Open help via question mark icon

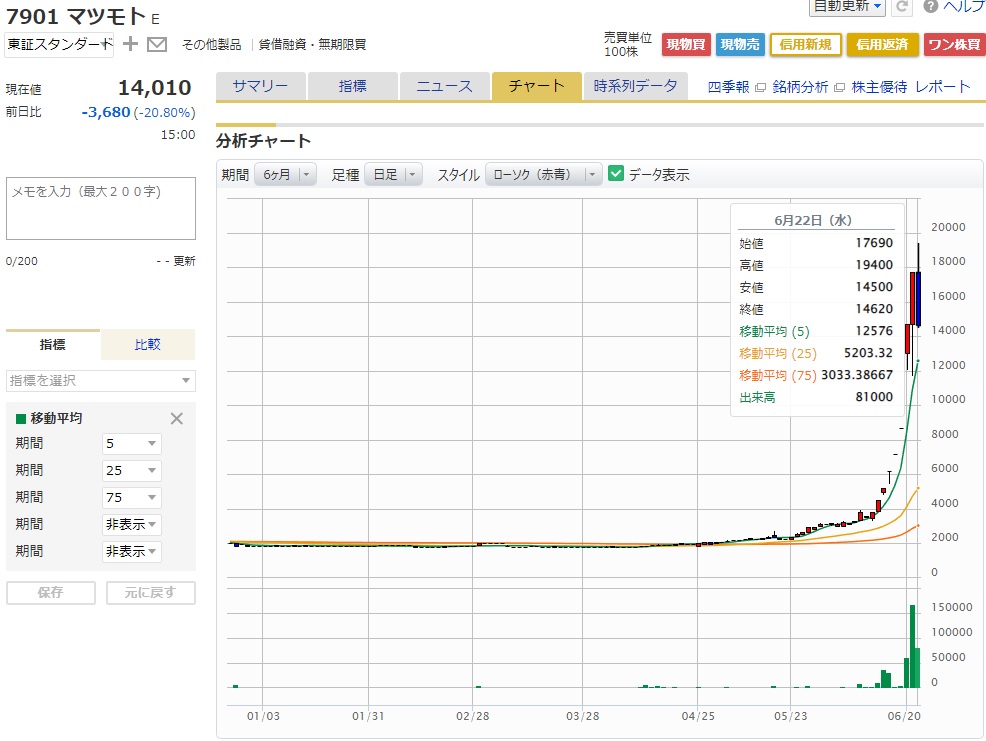[x=931, y=6]
